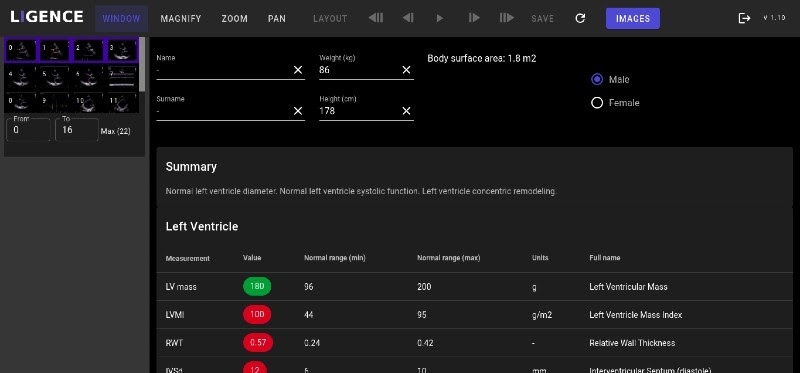
Task: Click the 'Max (22)' label
Action: point(115,131)
